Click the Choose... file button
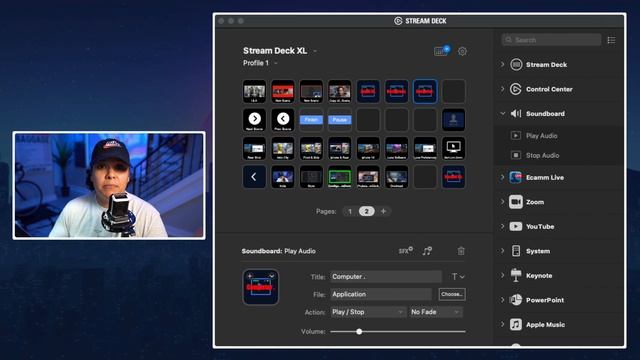This screenshot has height=360, width=640. (x=452, y=294)
